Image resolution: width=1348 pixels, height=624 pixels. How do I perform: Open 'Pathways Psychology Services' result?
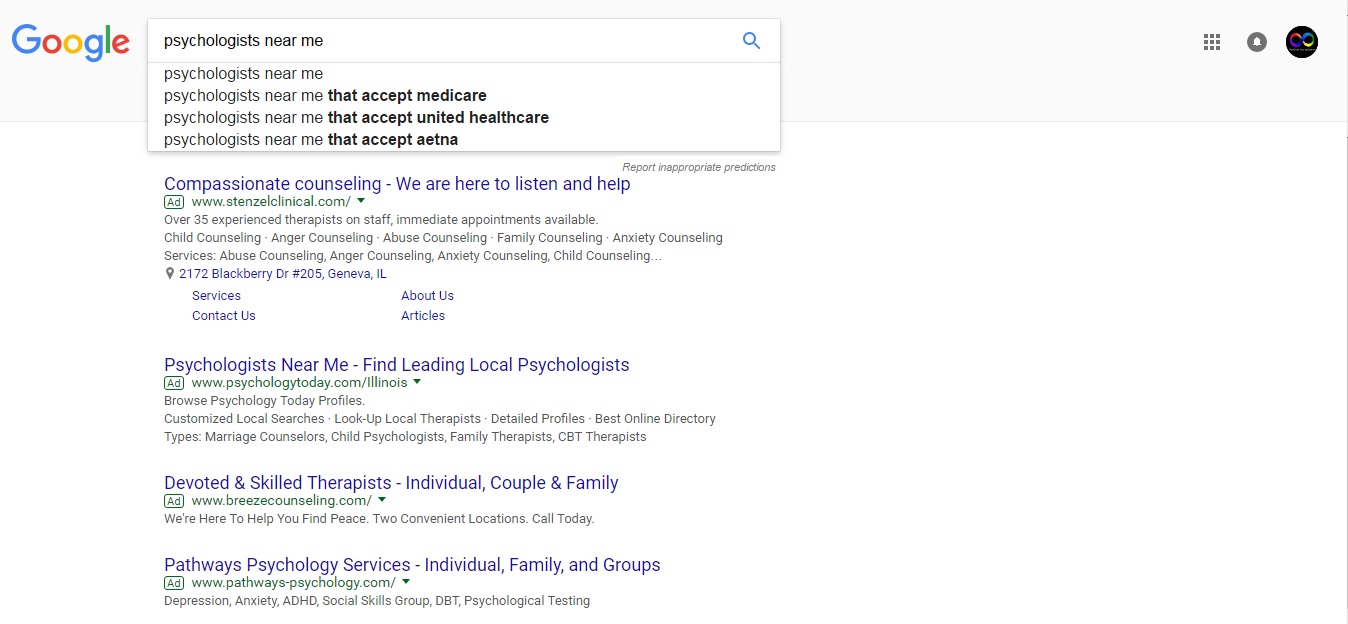pyautogui.click(x=412, y=565)
